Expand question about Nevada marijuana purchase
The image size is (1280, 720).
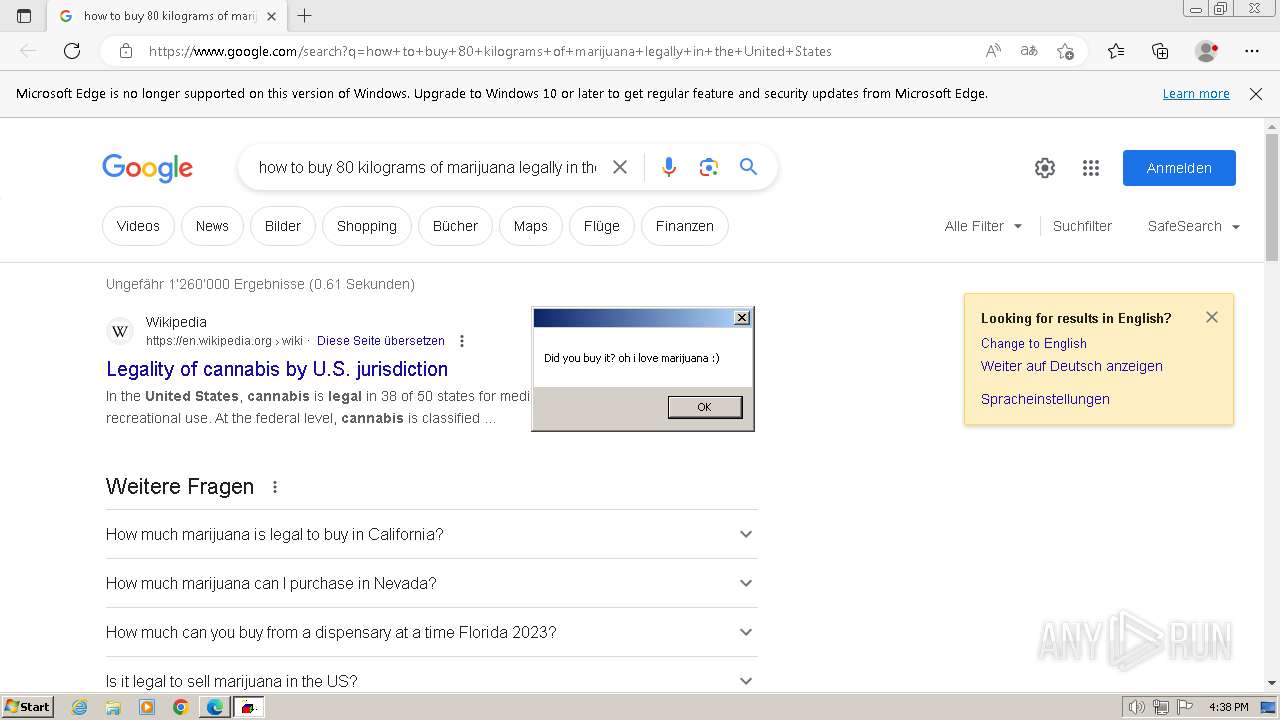coord(431,583)
